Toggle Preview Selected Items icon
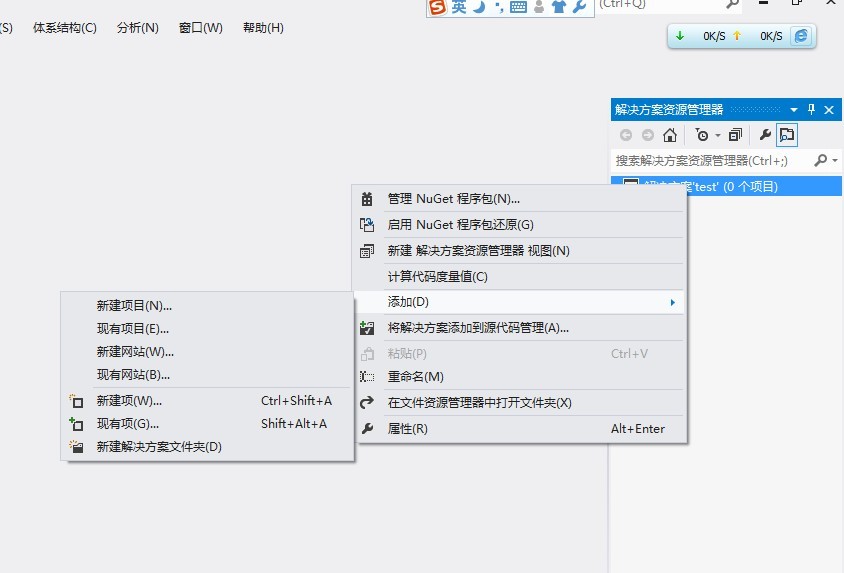Viewport: 844px width, 573px height. pos(787,135)
